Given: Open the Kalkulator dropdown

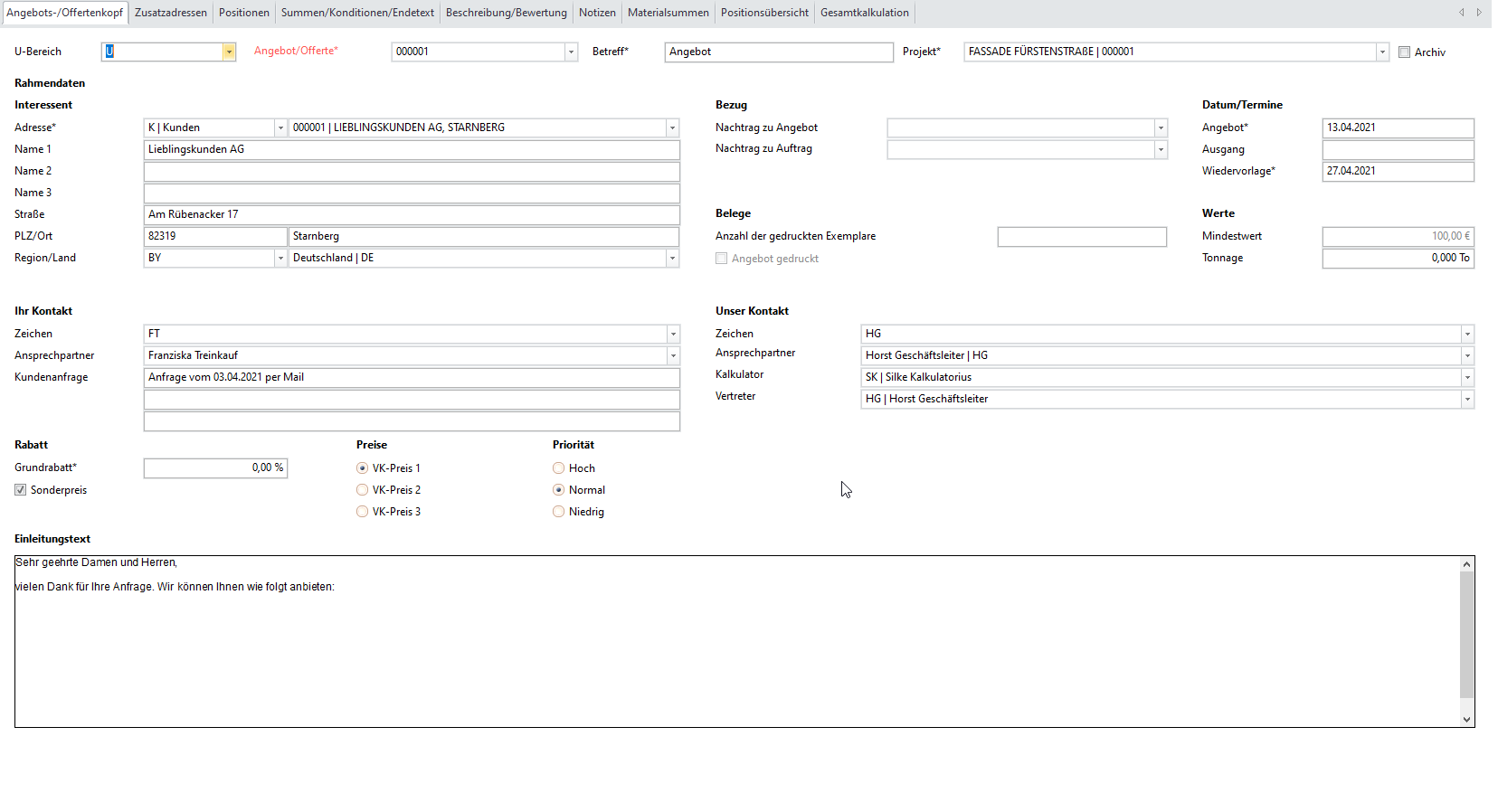Looking at the screenshot, I should 1466,378.
